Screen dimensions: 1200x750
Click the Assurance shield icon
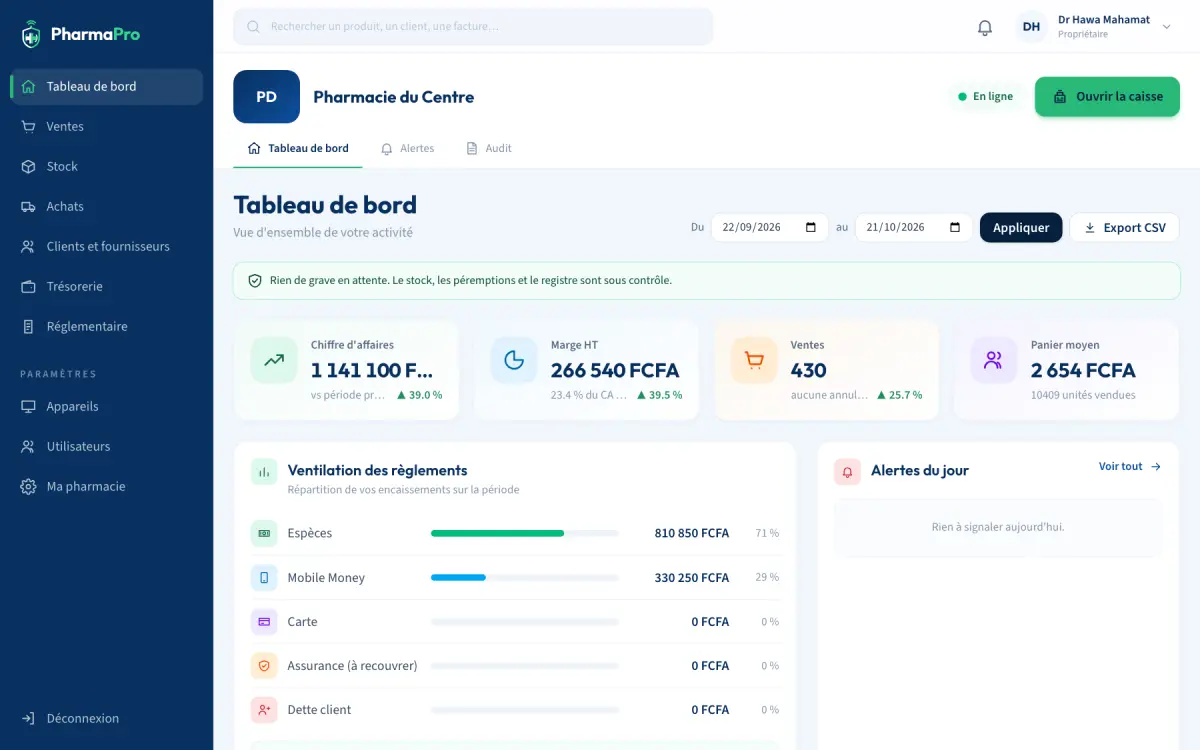point(264,665)
